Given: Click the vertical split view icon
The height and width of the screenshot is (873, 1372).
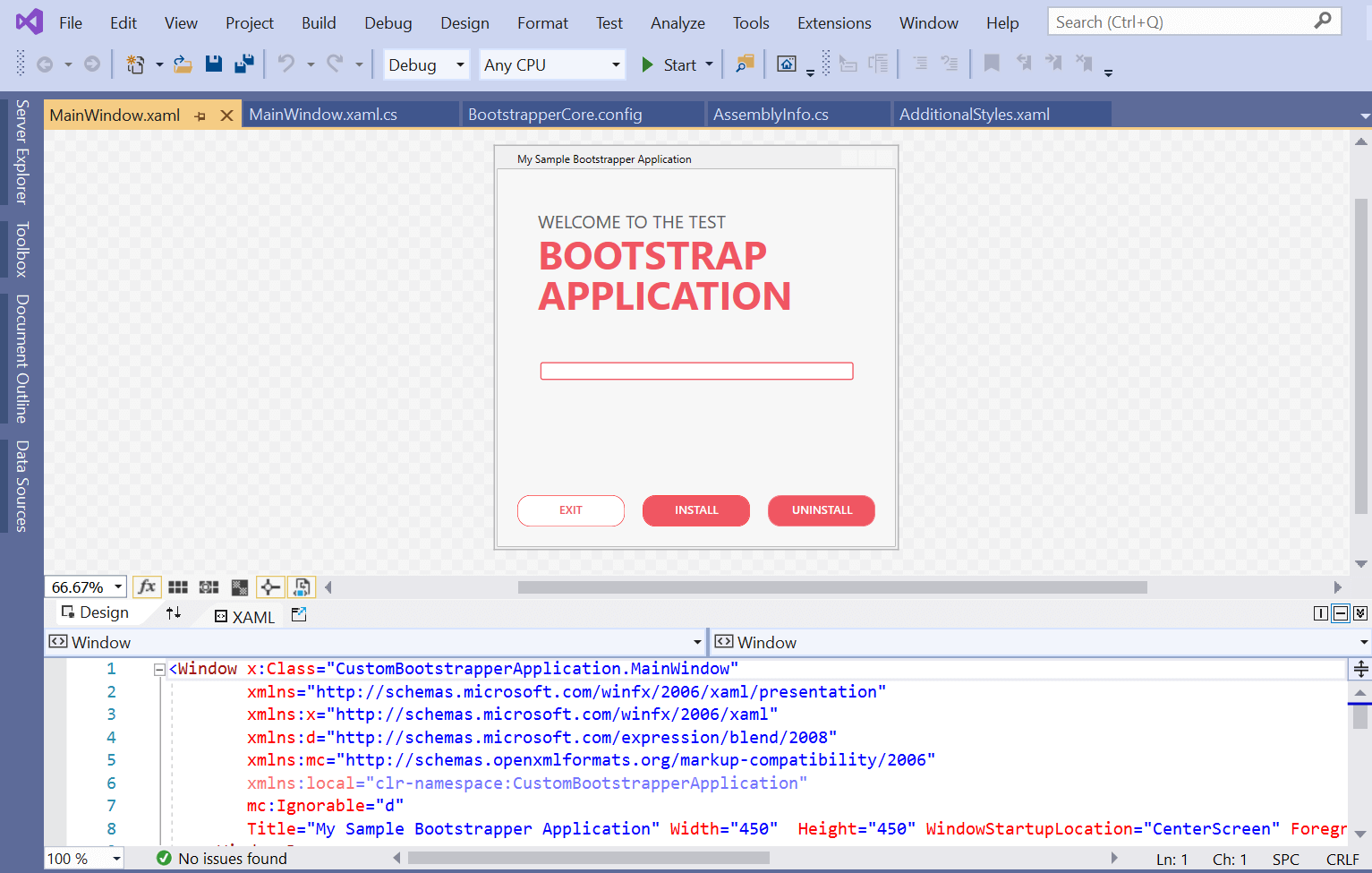Looking at the screenshot, I should [1320, 613].
